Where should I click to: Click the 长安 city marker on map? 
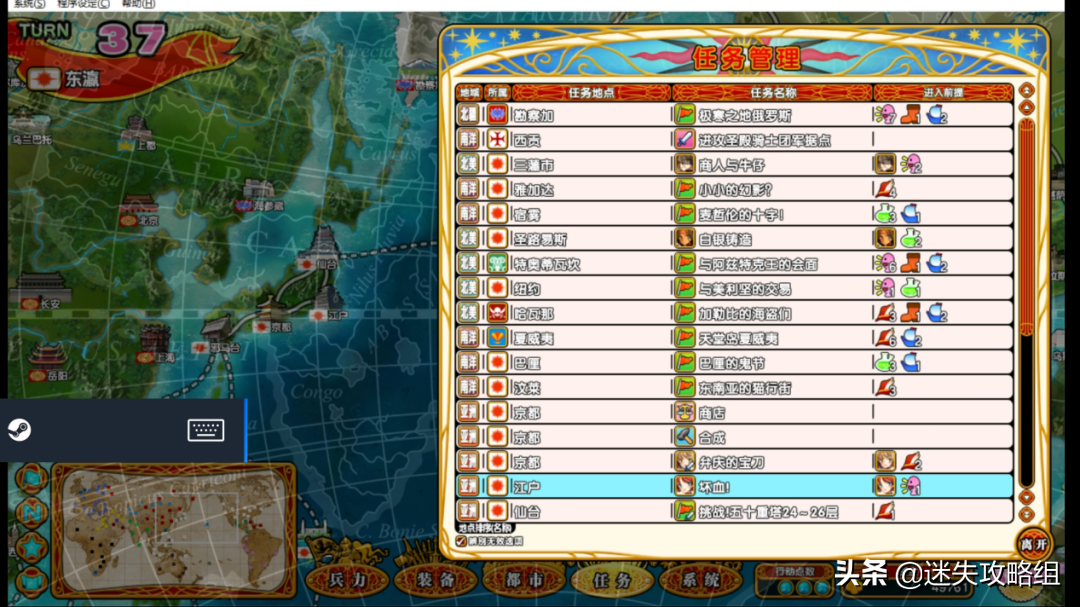[x=42, y=291]
